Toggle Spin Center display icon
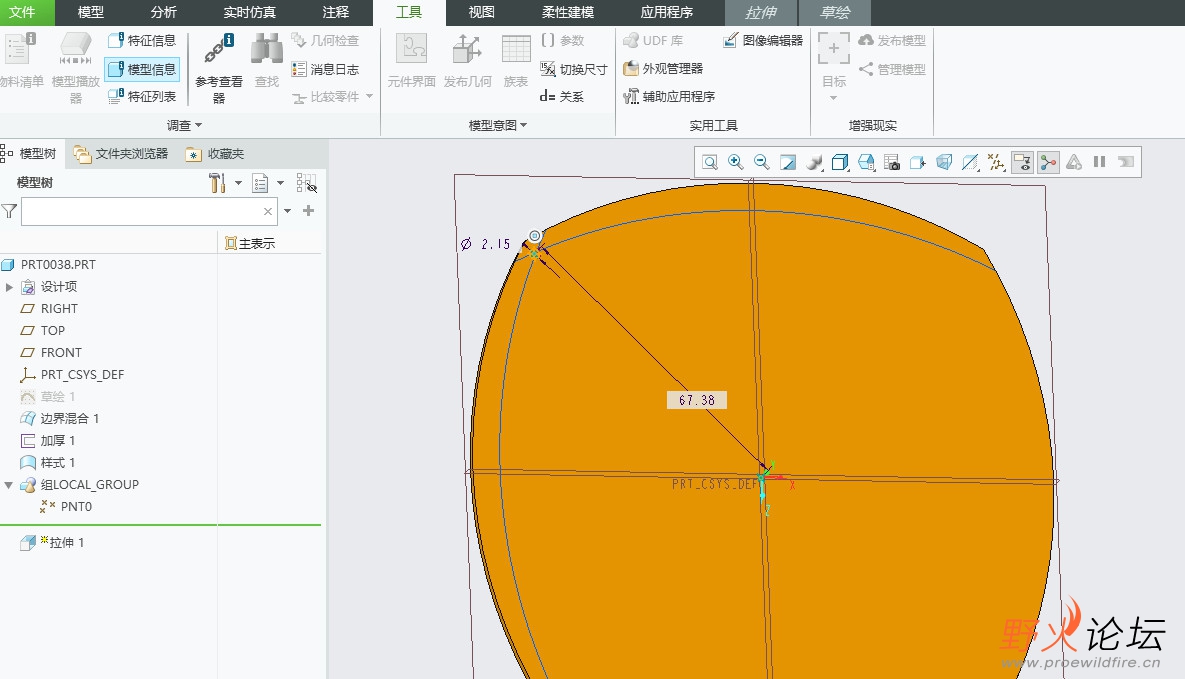Screen dimensions: 1185x679 [1048, 163]
